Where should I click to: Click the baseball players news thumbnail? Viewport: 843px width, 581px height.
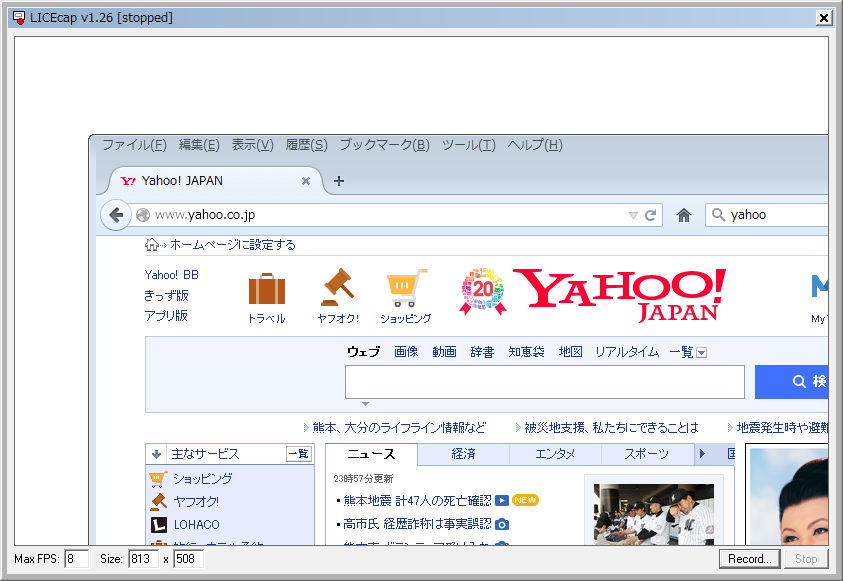click(x=654, y=514)
